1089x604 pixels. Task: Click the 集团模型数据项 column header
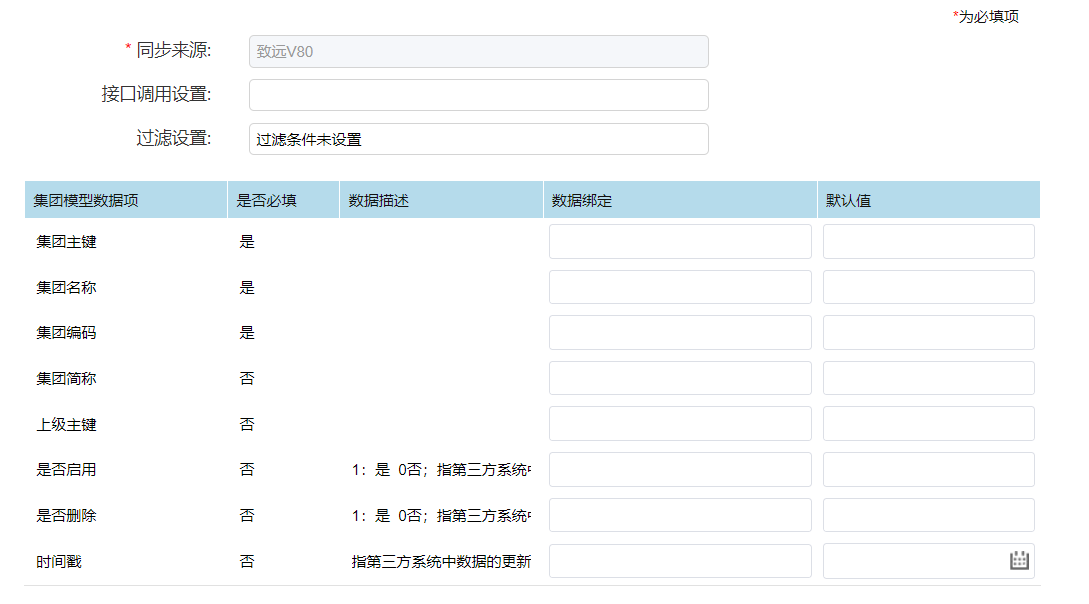click(86, 200)
